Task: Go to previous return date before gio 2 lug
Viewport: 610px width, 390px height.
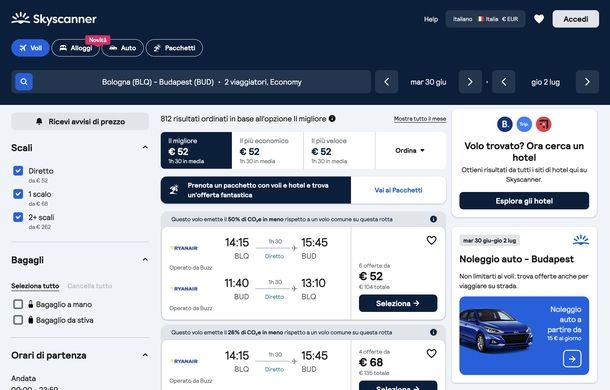Action: click(x=504, y=82)
